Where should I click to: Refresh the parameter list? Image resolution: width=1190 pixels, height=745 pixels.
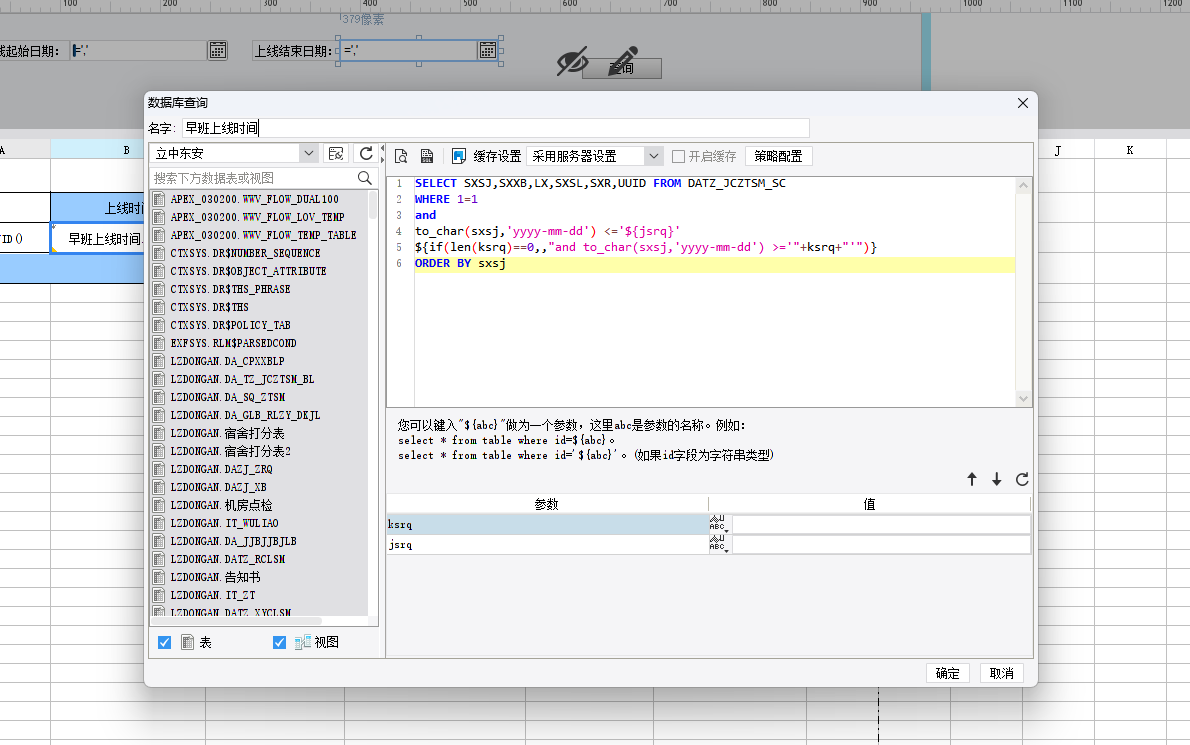(1022, 479)
